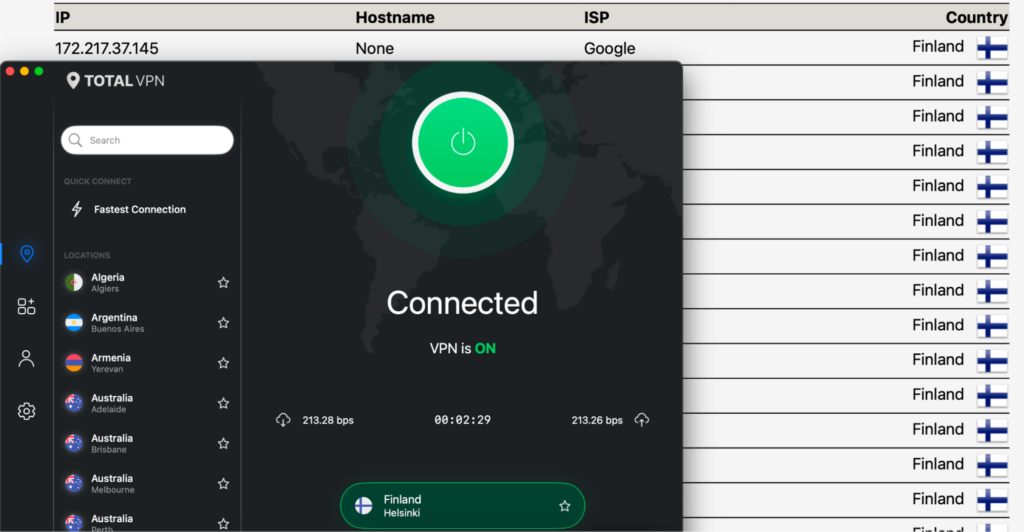
Task: Click the None hostname cell
Action: (374, 48)
